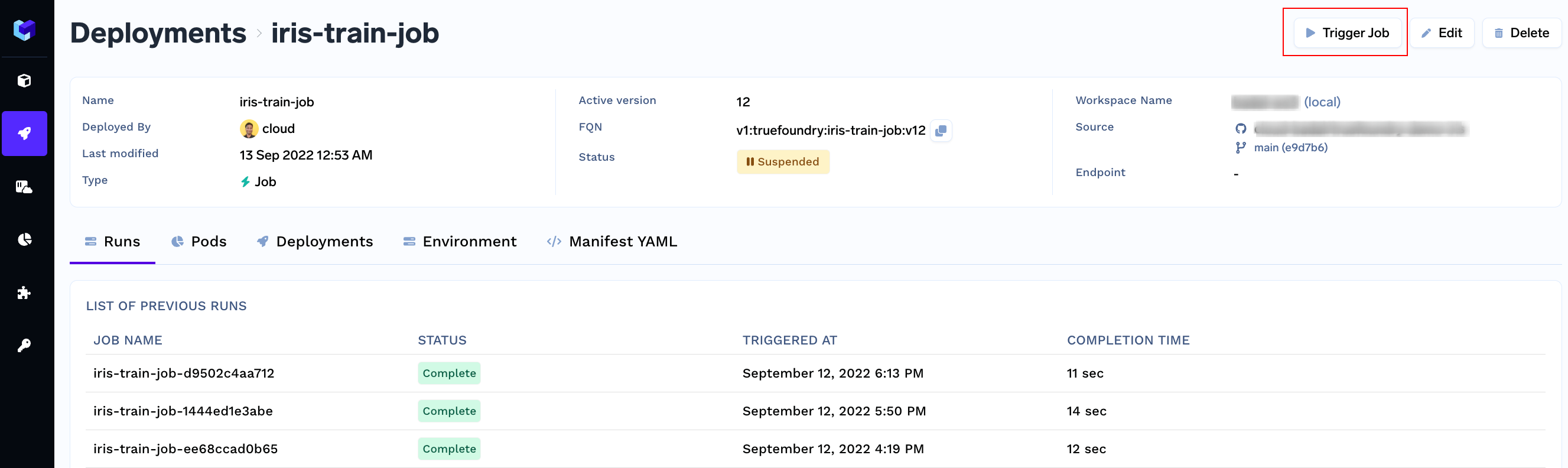Click the Edit button
Image resolution: width=1568 pixels, height=468 pixels.
(x=1442, y=33)
